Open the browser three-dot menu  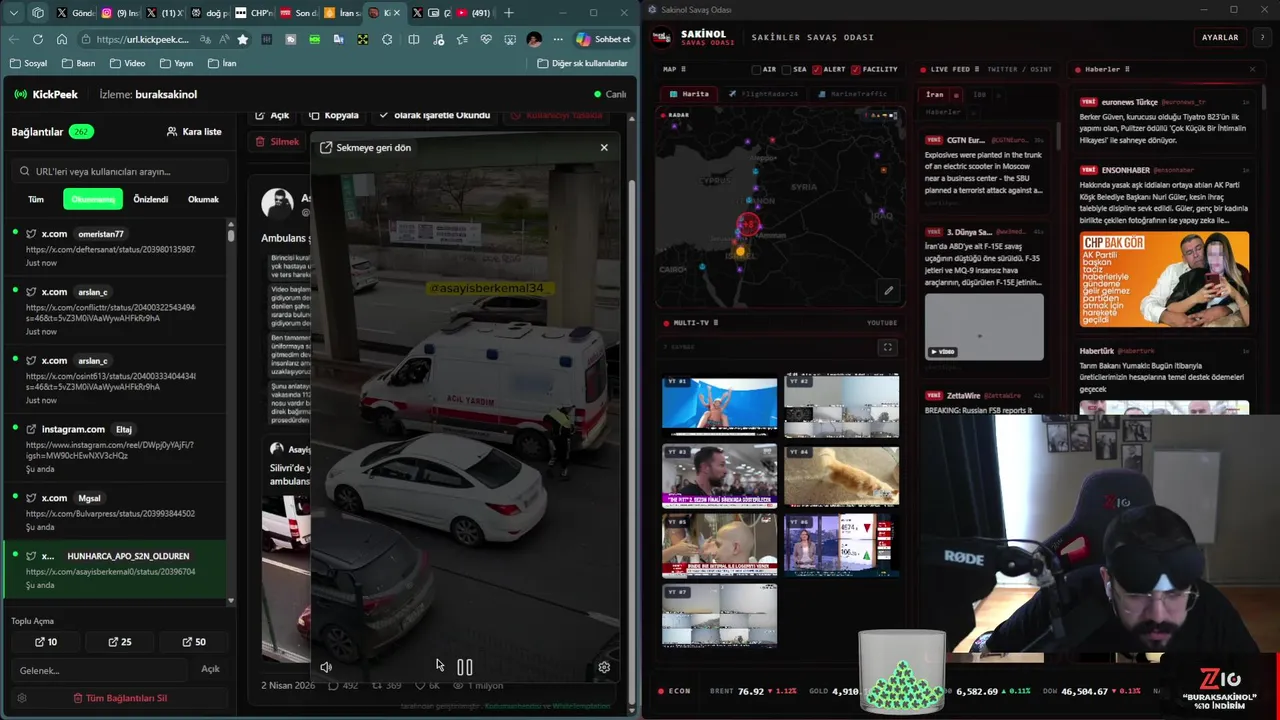[x=558, y=39]
